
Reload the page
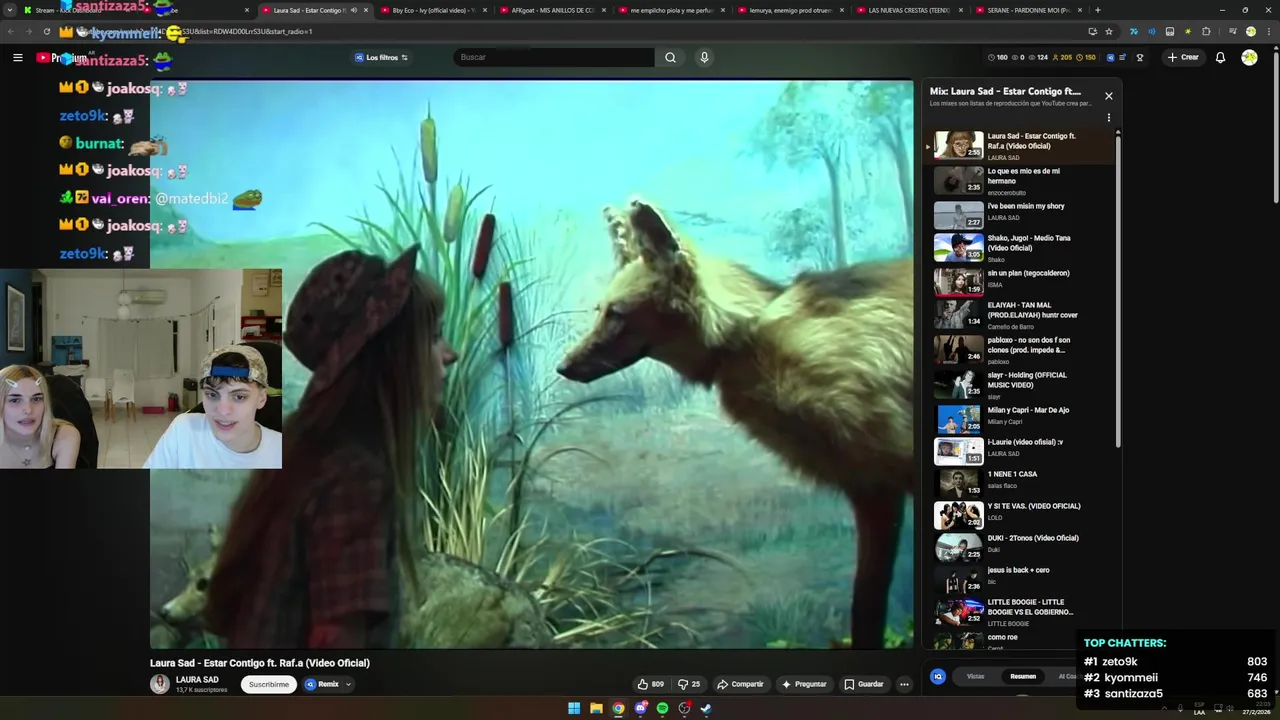[x=46, y=31]
